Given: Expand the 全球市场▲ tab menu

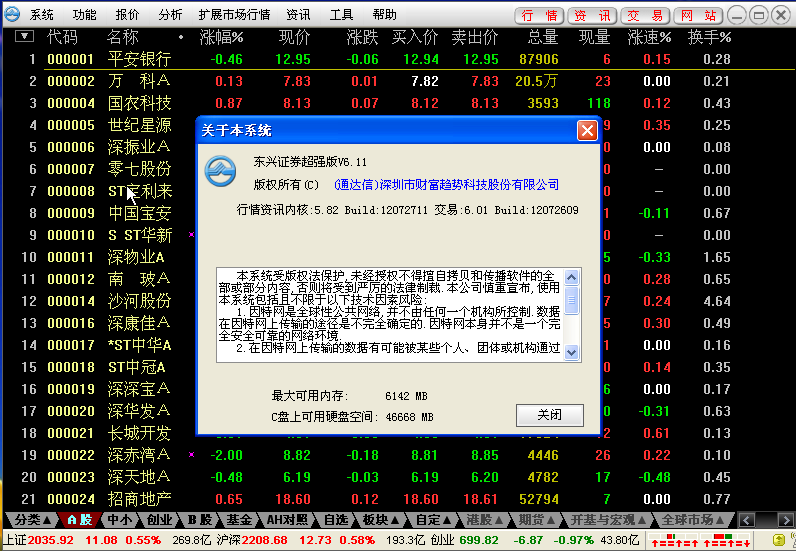Looking at the screenshot, I should pos(693,520).
